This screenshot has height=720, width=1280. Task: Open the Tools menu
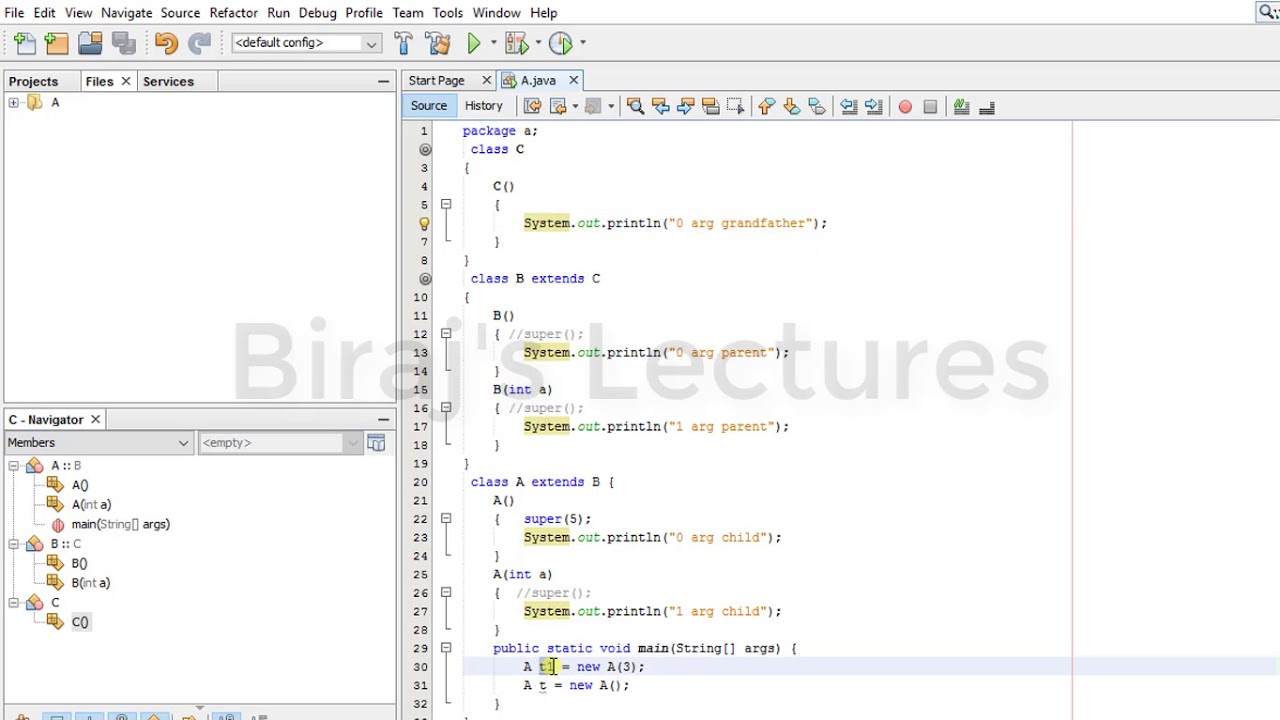(447, 13)
